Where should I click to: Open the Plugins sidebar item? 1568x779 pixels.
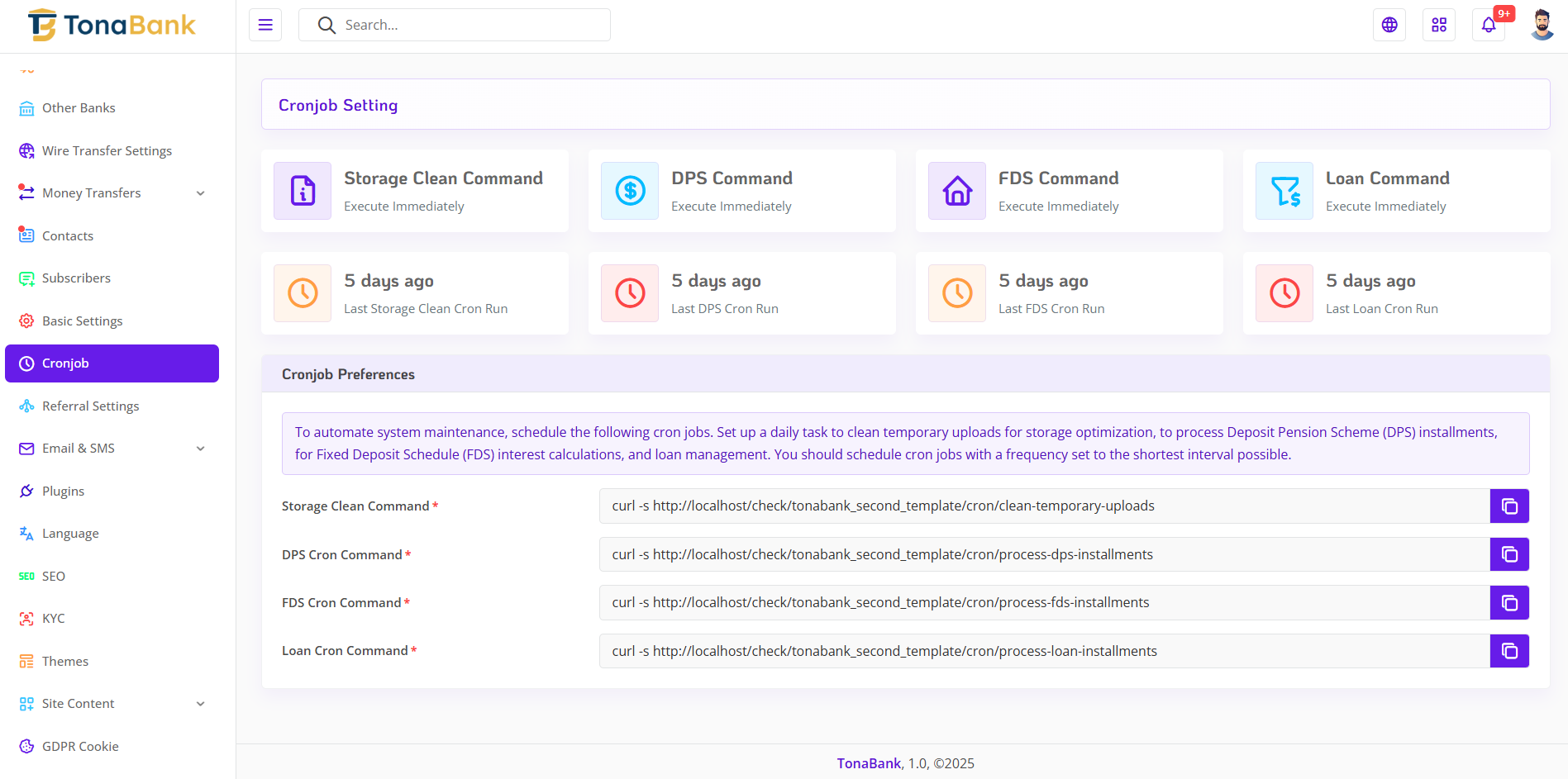pyautogui.click(x=63, y=492)
